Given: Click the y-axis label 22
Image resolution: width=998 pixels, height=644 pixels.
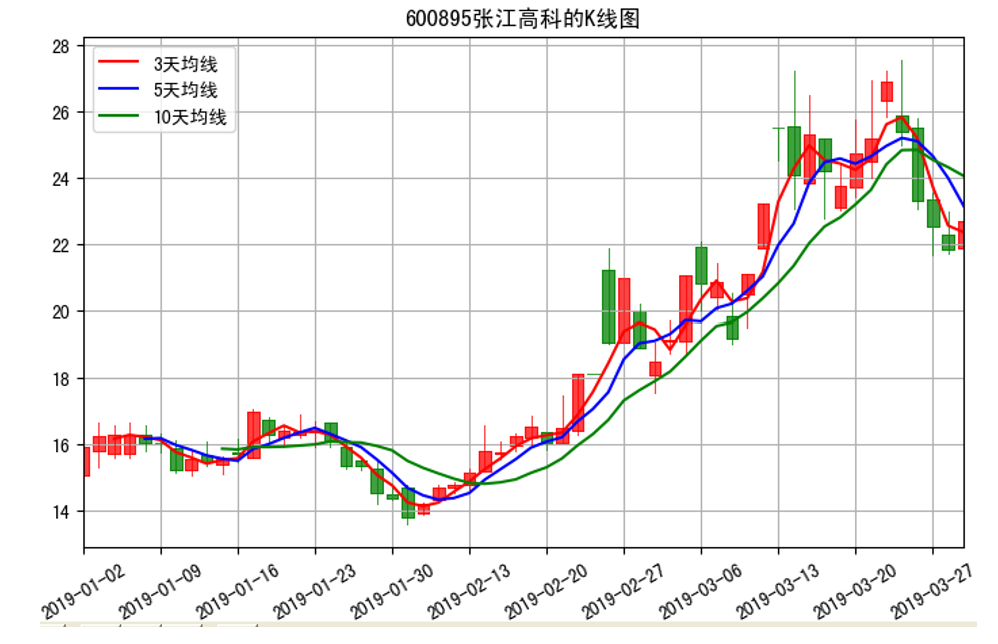Looking at the screenshot, I should point(60,246).
